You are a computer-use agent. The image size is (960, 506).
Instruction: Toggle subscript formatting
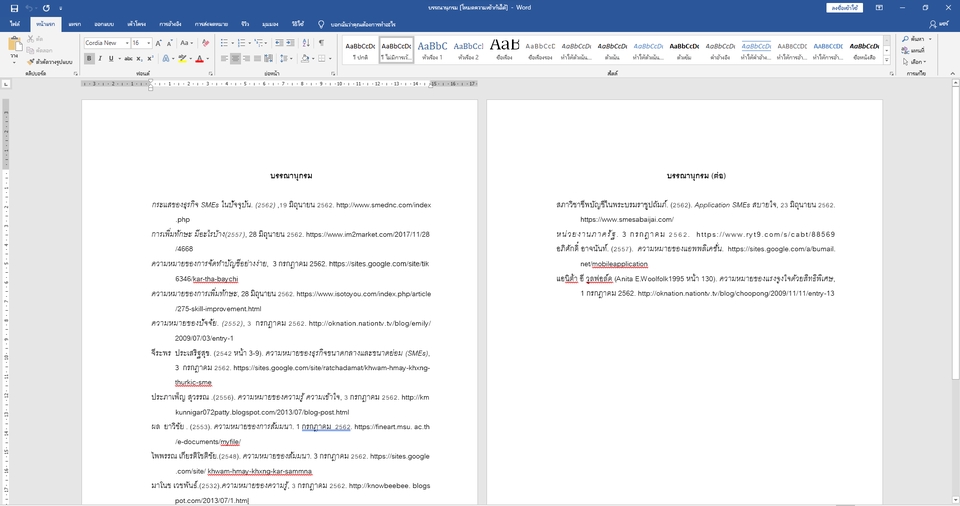click(x=139, y=59)
